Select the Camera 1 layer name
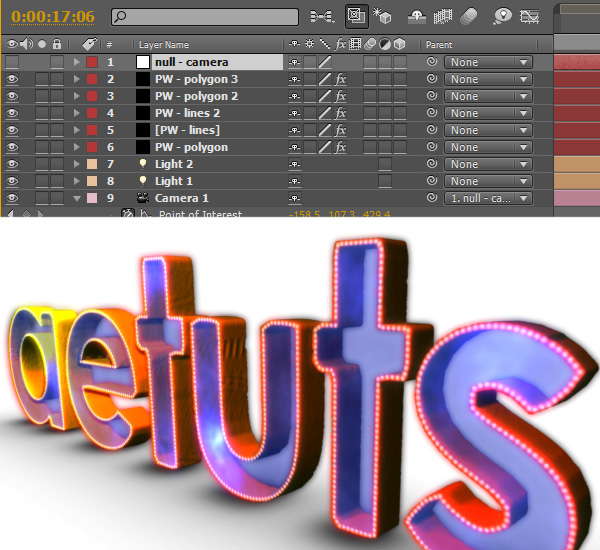Image resolution: width=600 pixels, height=550 pixels. (x=182, y=198)
